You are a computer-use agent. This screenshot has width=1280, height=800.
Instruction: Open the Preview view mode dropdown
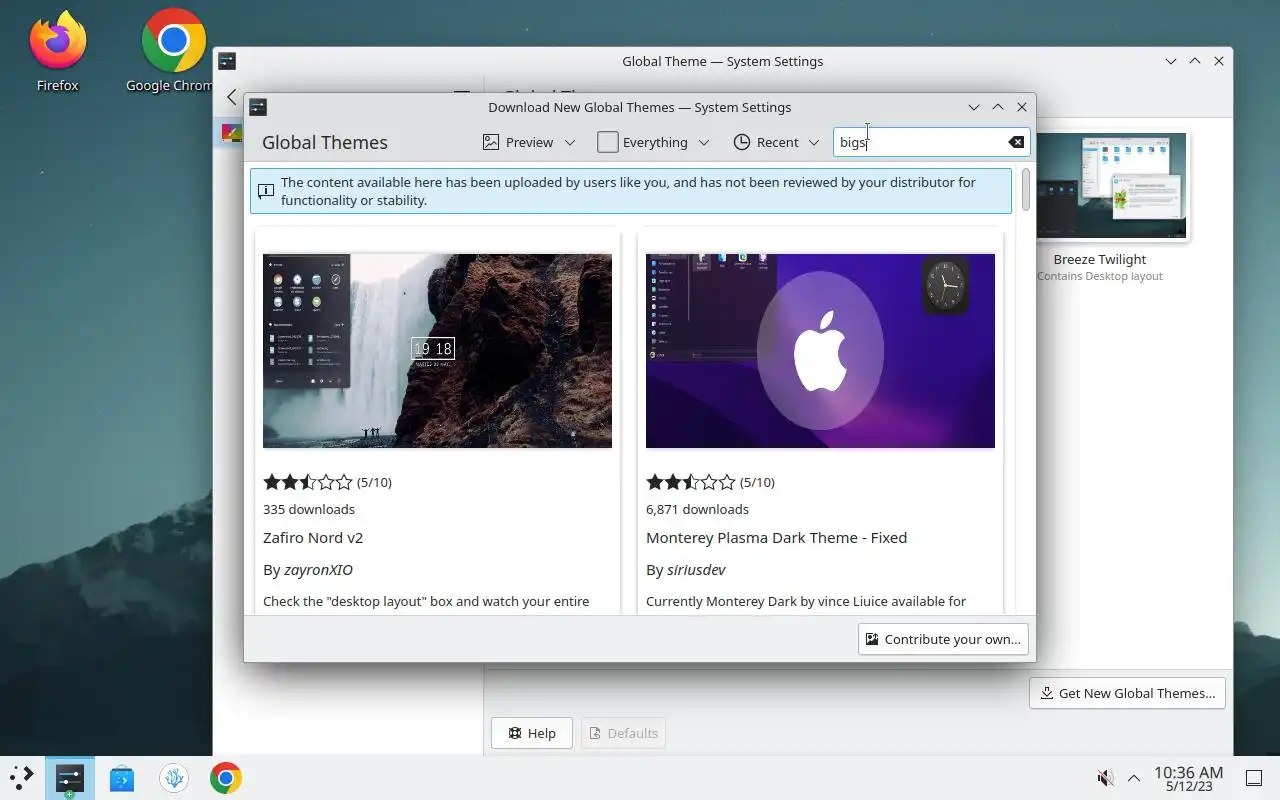click(x=529, y=142)
